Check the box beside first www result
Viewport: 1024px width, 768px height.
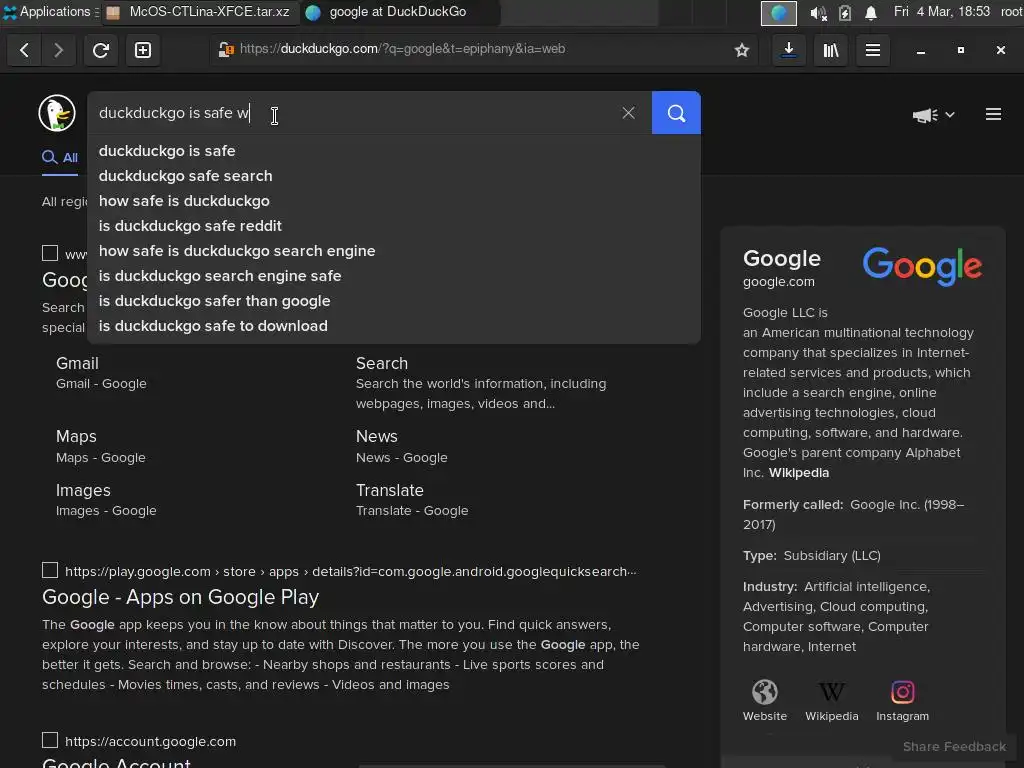coord(50,253)
